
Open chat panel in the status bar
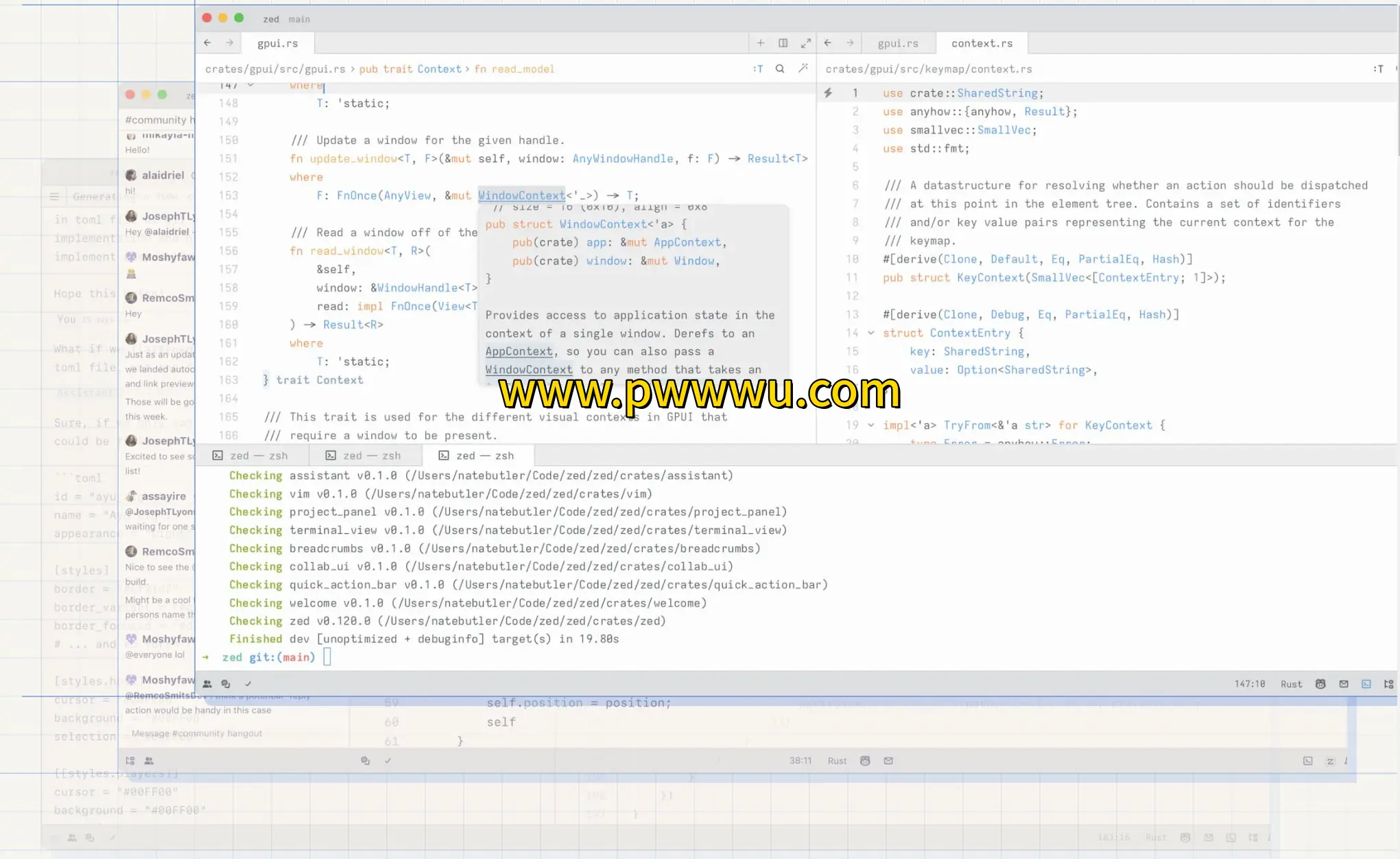pos(226,684)
